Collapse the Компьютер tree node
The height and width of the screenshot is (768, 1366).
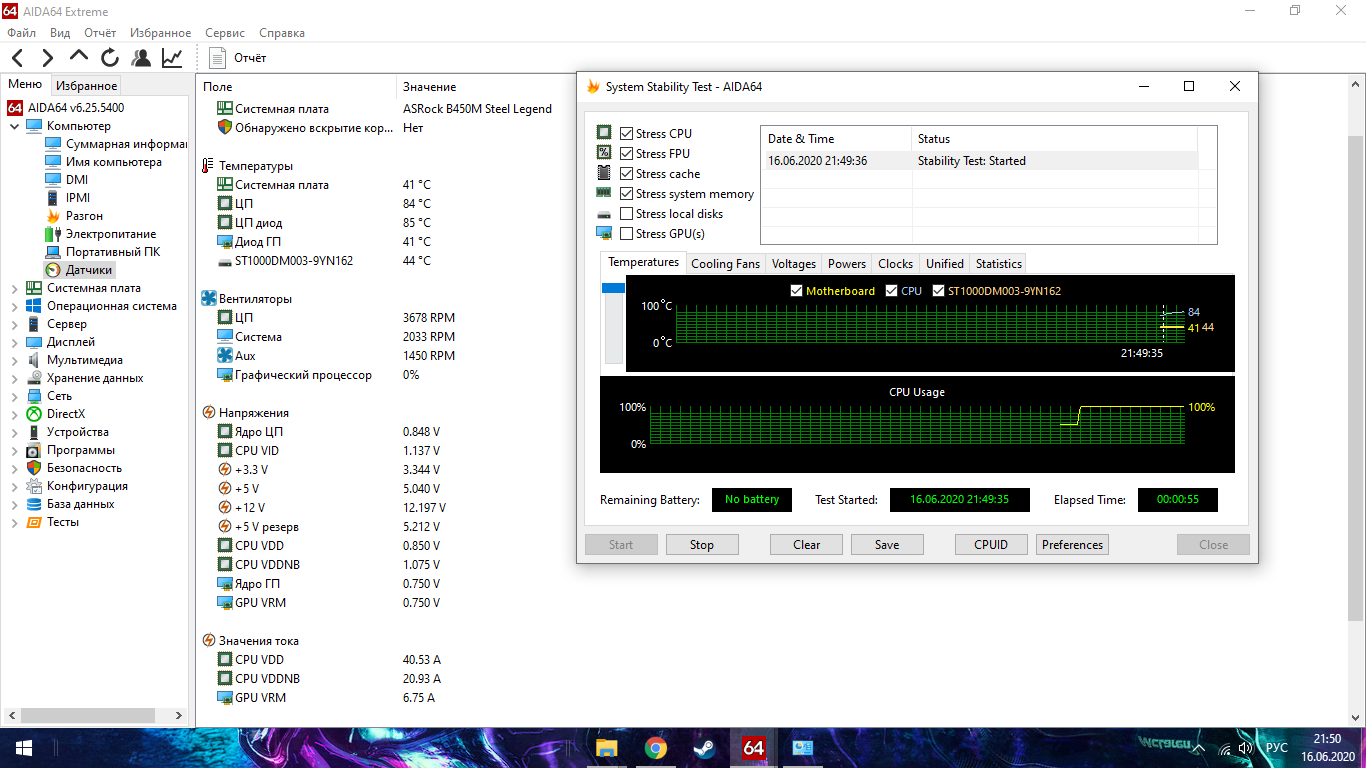pyautogui.click(x=15, y=126)
